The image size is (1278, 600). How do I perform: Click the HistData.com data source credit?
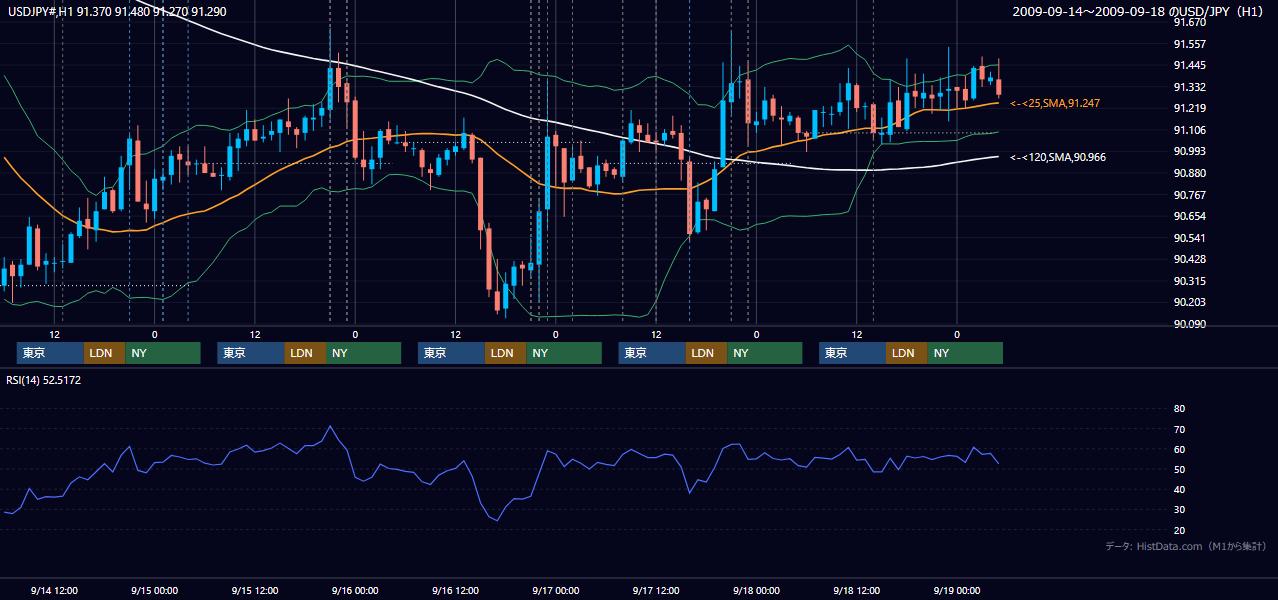(1185, 546)
